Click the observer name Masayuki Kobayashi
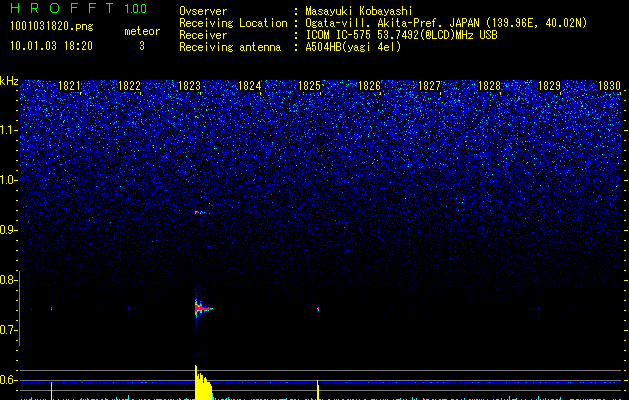The width and height of the screenshot is (629, 400). coord(358,11)
